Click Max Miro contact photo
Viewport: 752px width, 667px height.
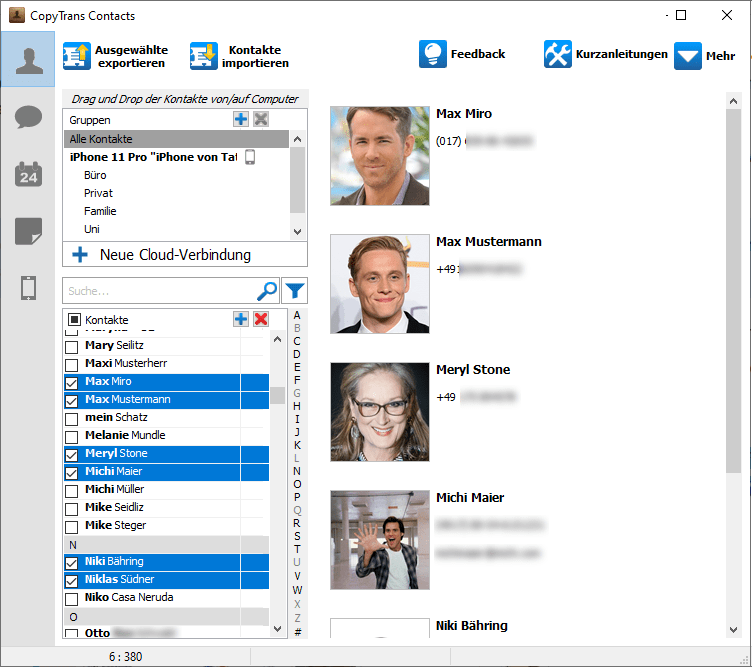coord(380,156)
